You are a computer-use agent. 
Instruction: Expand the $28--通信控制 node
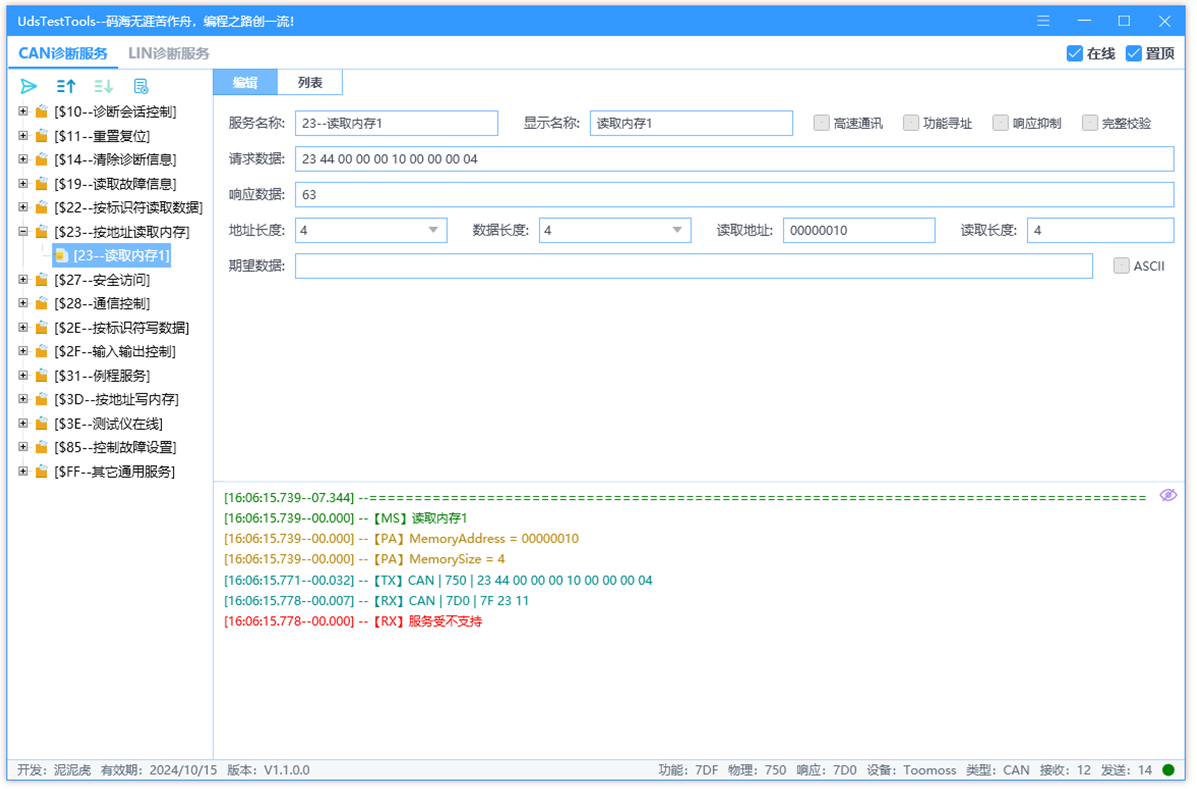23,304
